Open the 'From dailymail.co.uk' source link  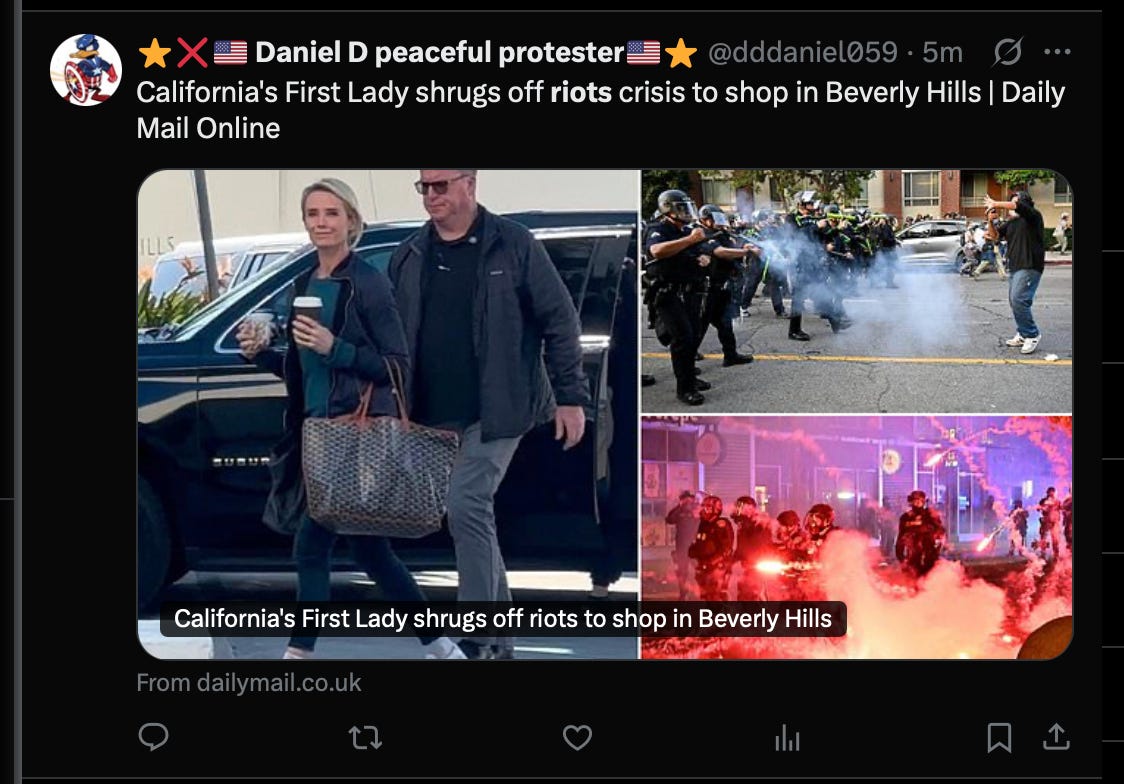[x=249, y=682]
